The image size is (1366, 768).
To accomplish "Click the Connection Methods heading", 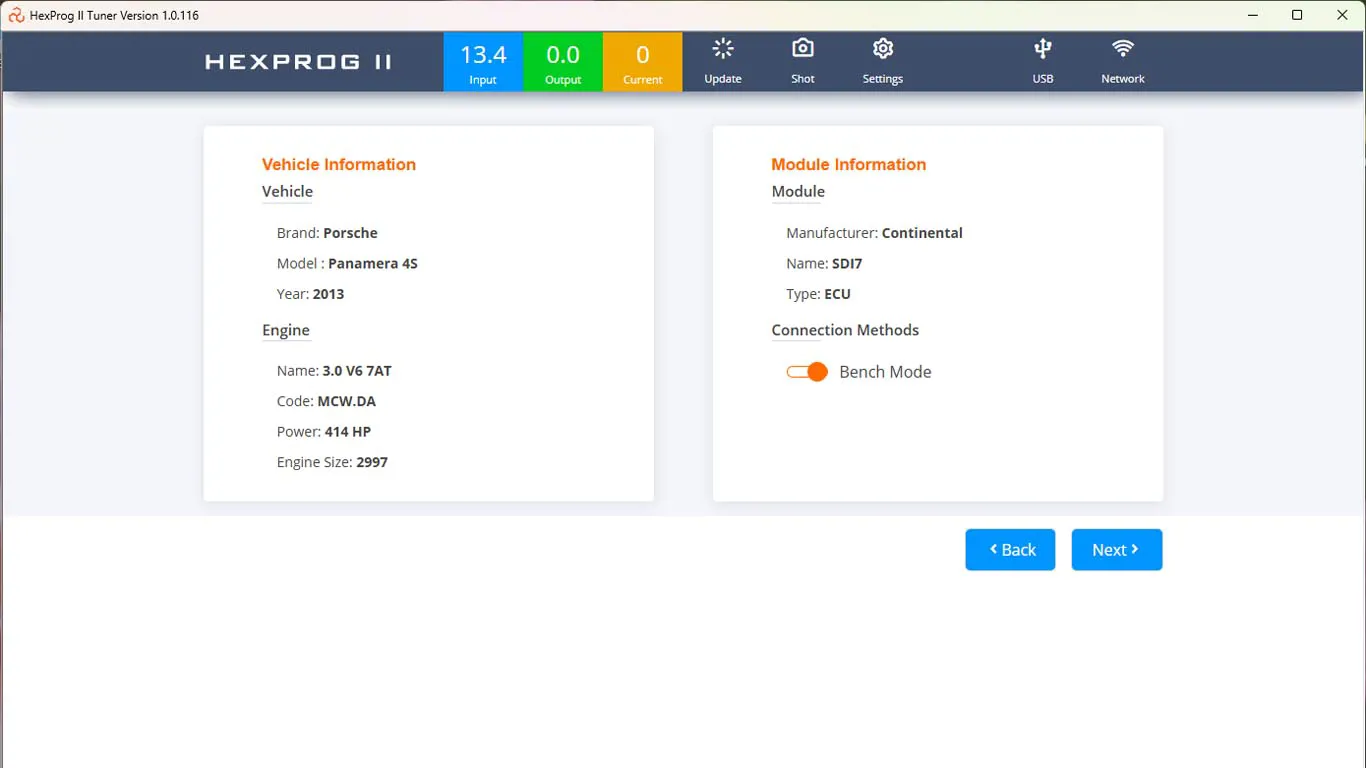I will 845,330.
